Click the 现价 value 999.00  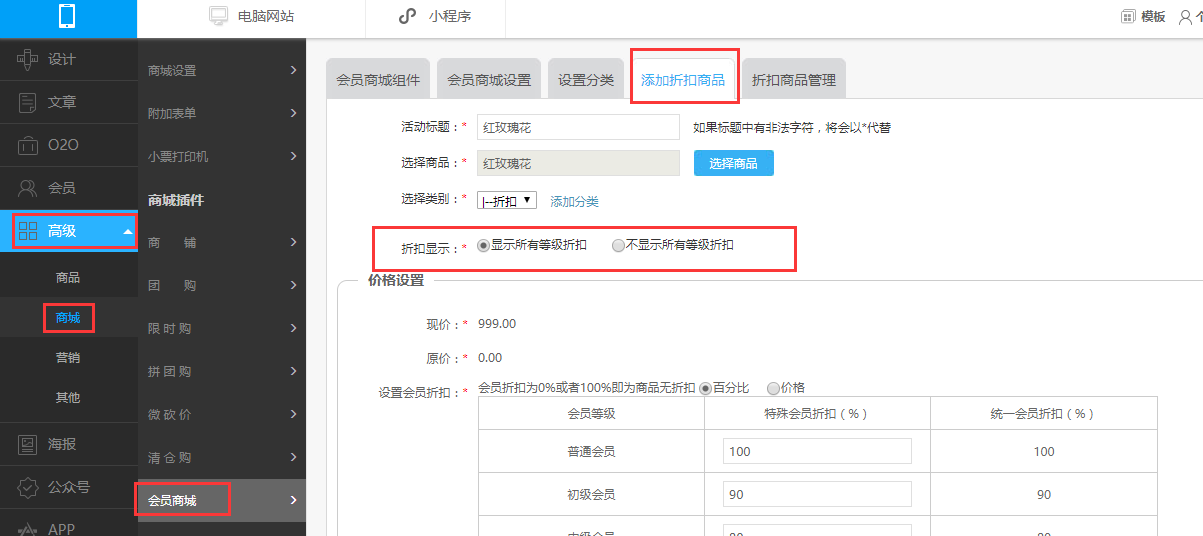pyautogui.click(x=497, y=324)
